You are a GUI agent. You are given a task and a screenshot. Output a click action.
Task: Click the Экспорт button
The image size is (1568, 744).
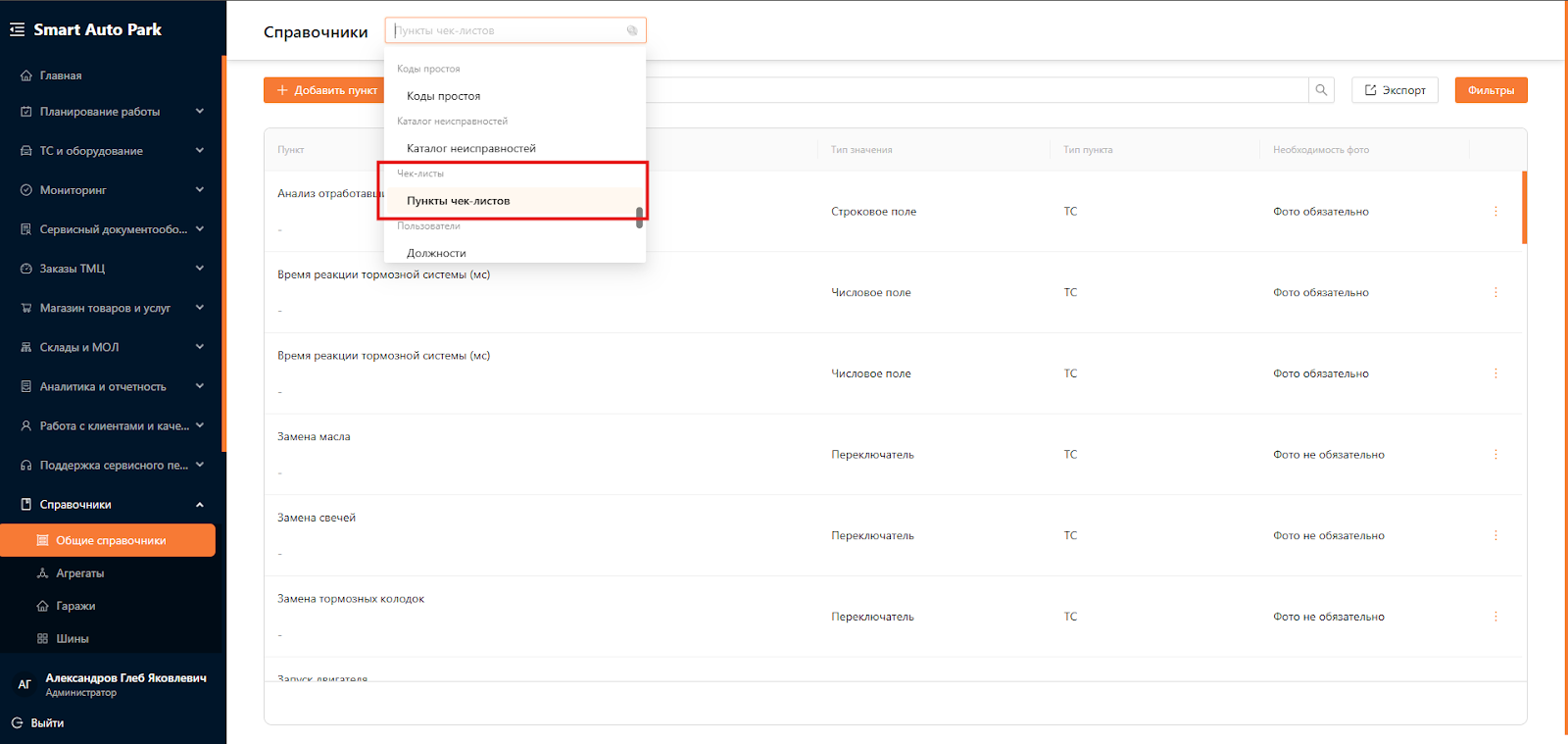[x=1395, y=90]
